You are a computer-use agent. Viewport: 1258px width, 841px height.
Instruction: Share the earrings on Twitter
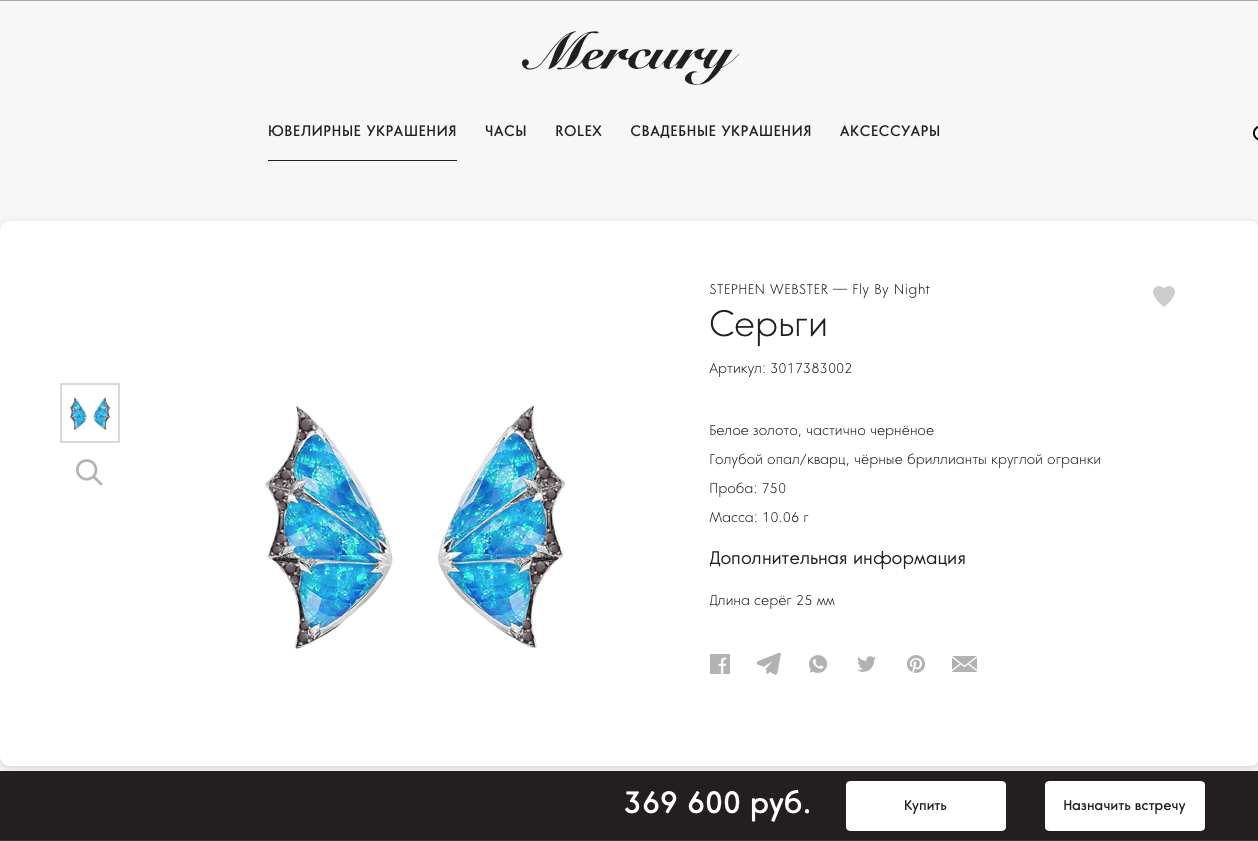click(x=867, y=664)
